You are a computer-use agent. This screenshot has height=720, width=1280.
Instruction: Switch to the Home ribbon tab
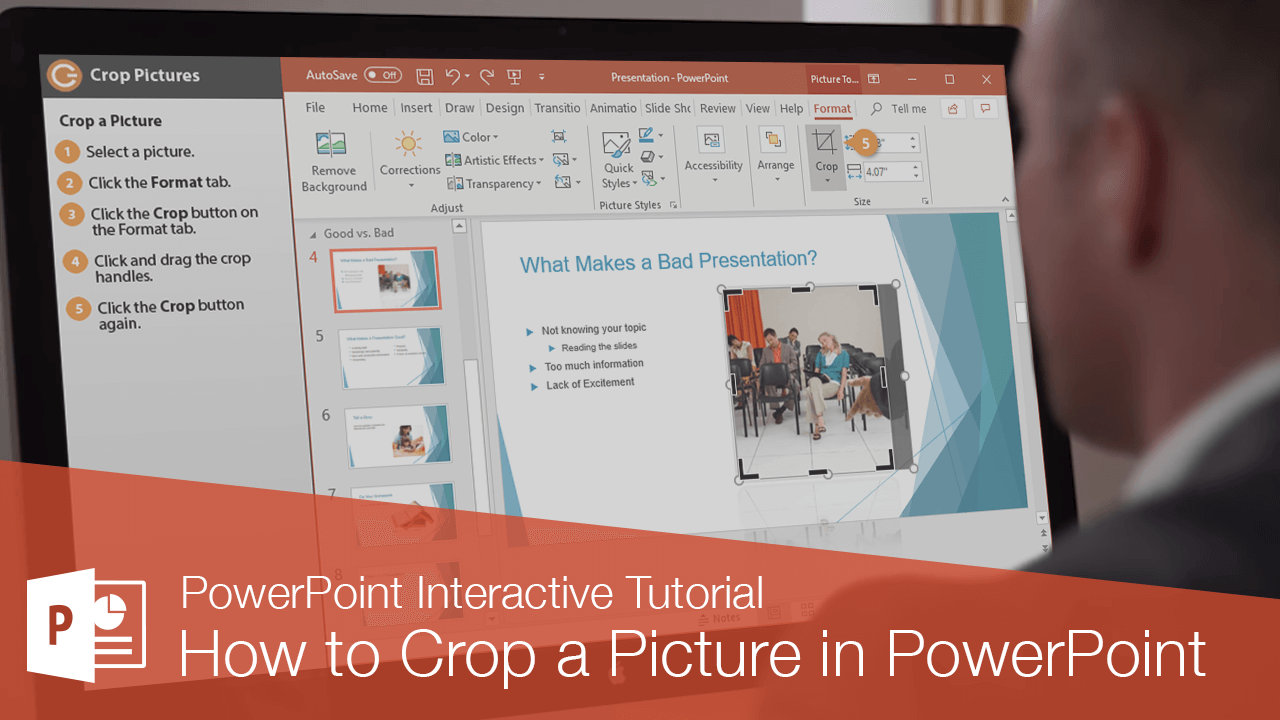point(370,107)
